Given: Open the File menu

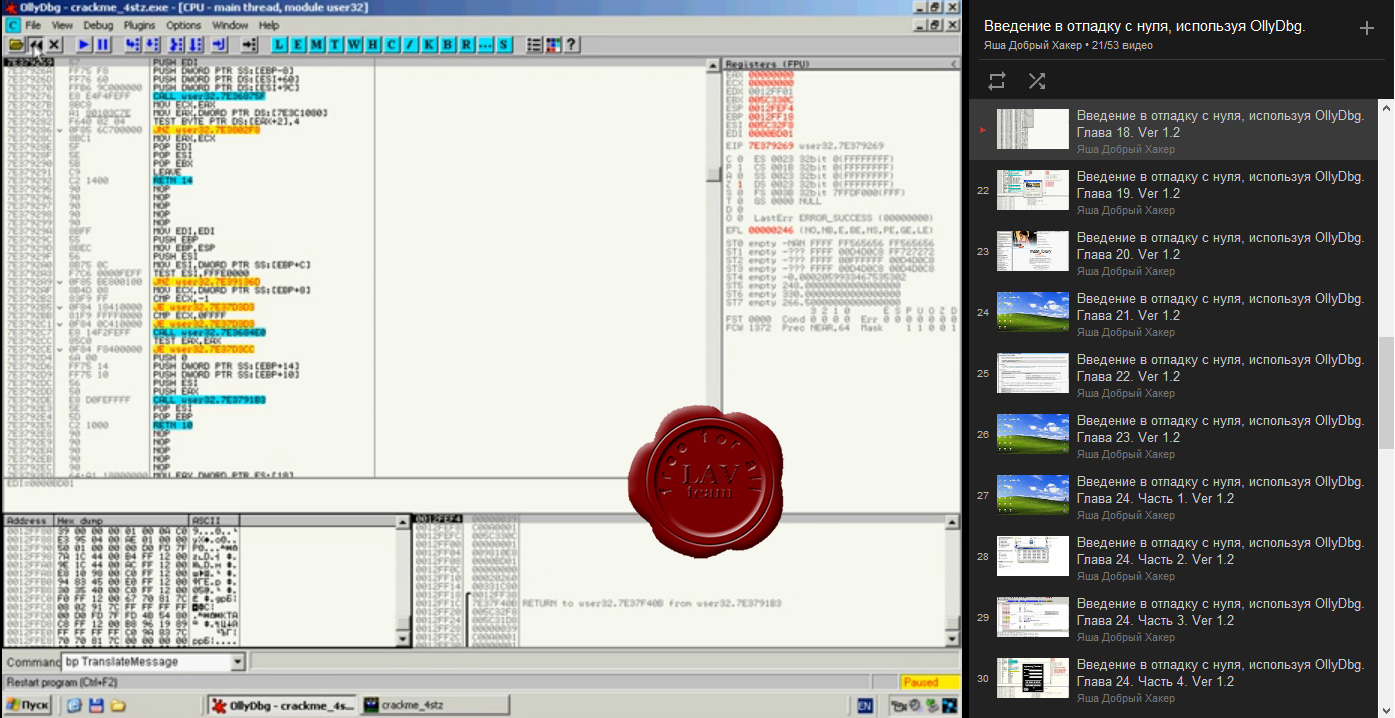Looking at the screenshot, I should (x=32, y=25).
